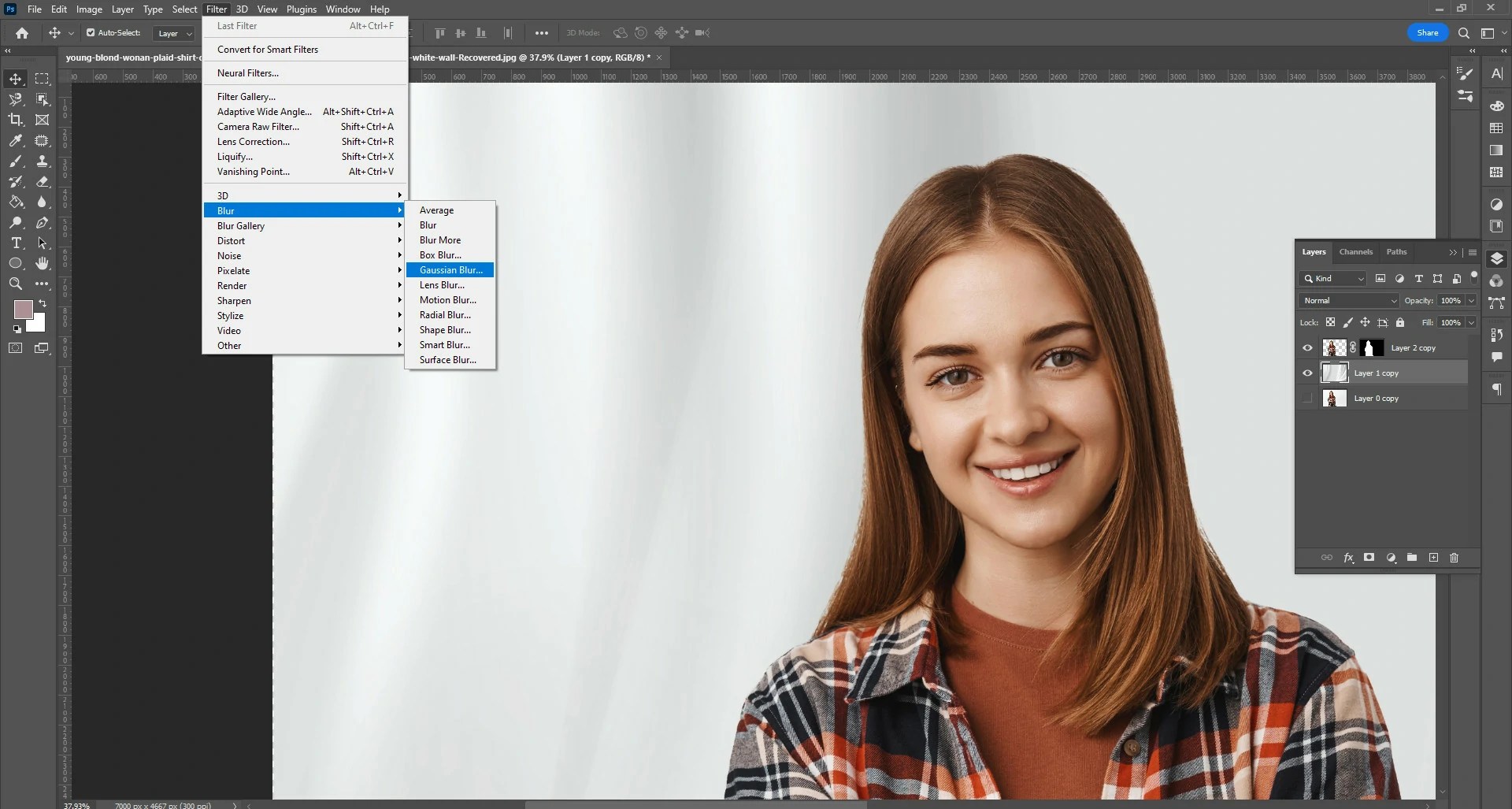Select the Eyedropper tool
Viewport: 1512px width, 809px height.
16,140
